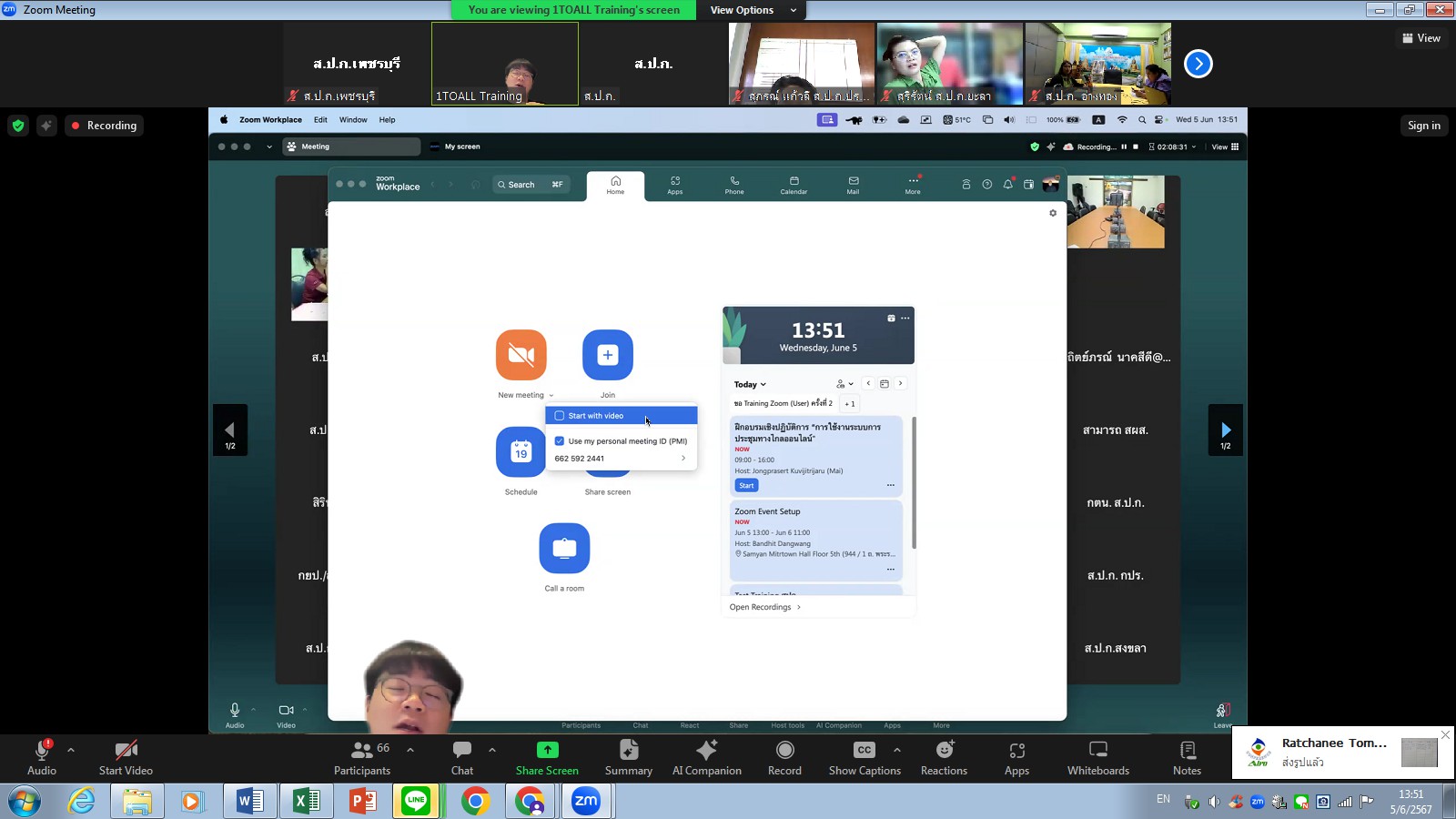Open PowerPoint from the taskbar
This screenshot has height=819, width=1456.
coord(363,801)
